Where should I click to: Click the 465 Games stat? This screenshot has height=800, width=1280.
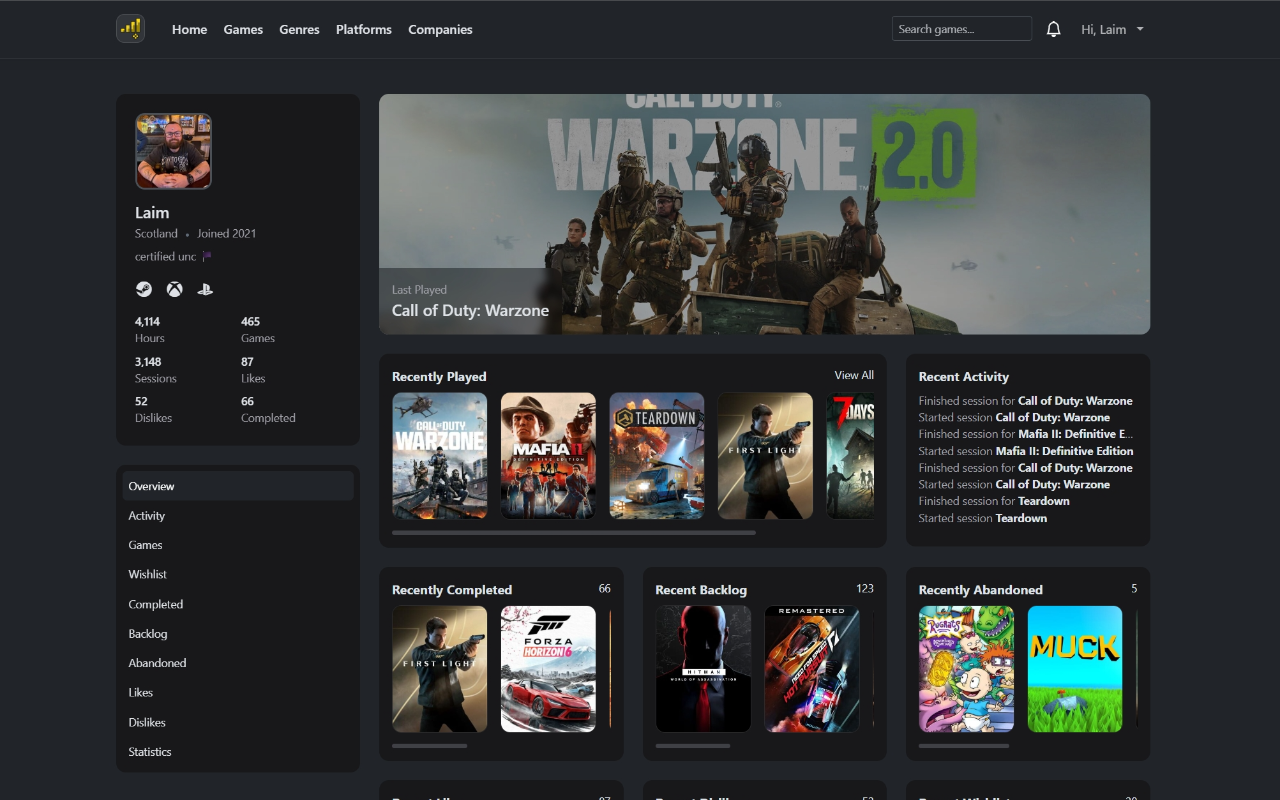(258, 330)
